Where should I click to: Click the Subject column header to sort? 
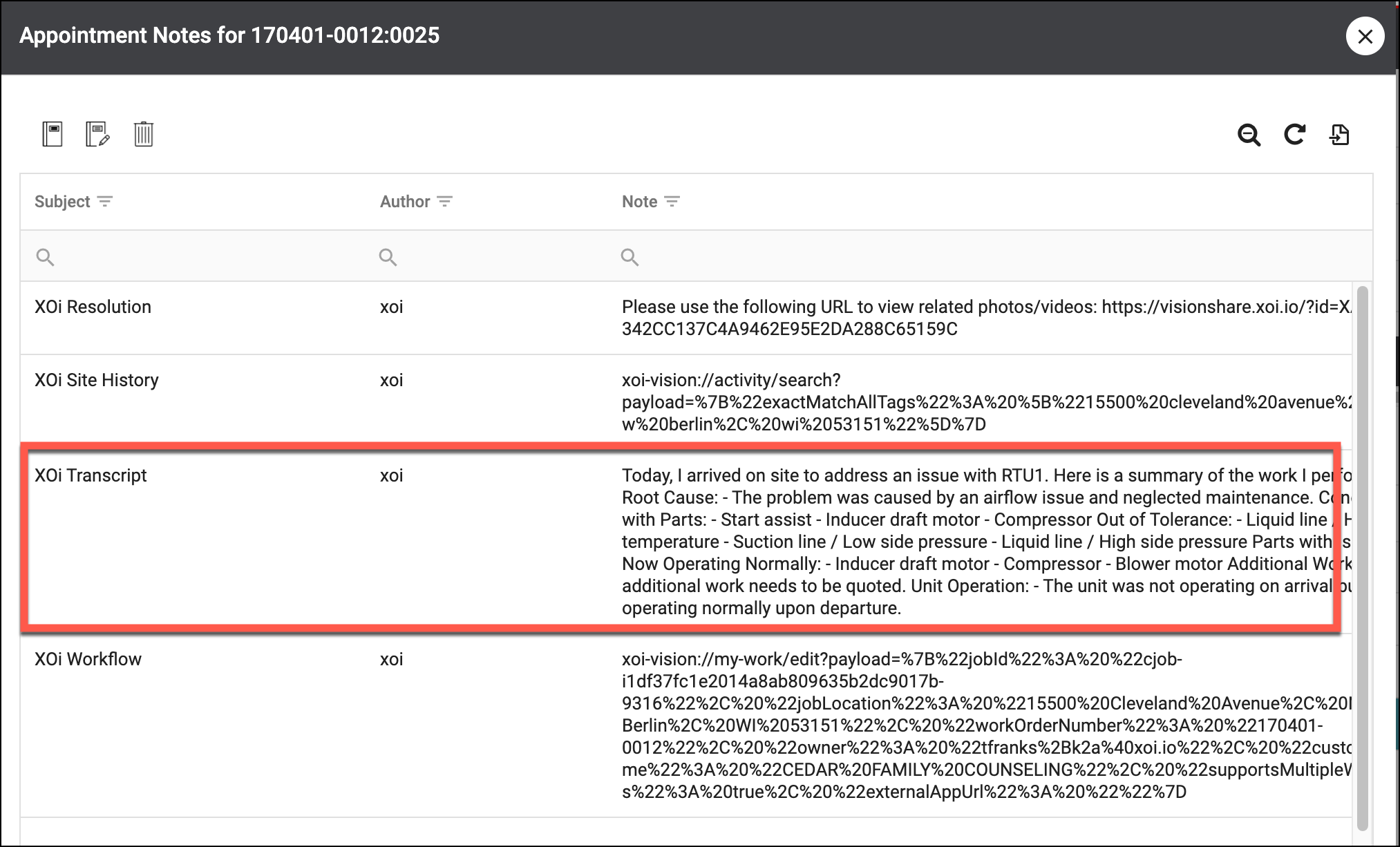pos(62,202)
